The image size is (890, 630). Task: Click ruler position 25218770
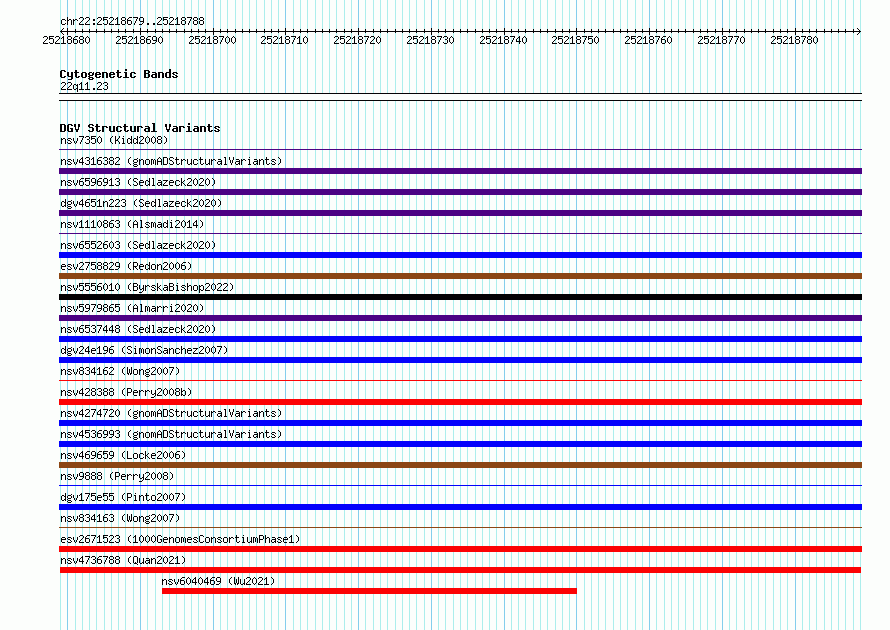[721, 40]
